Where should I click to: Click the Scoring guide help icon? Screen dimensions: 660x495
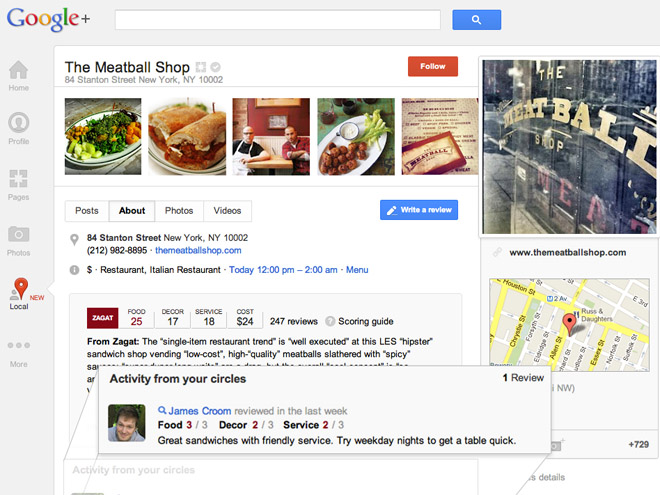pyautogui.click(x=330, y=321)
